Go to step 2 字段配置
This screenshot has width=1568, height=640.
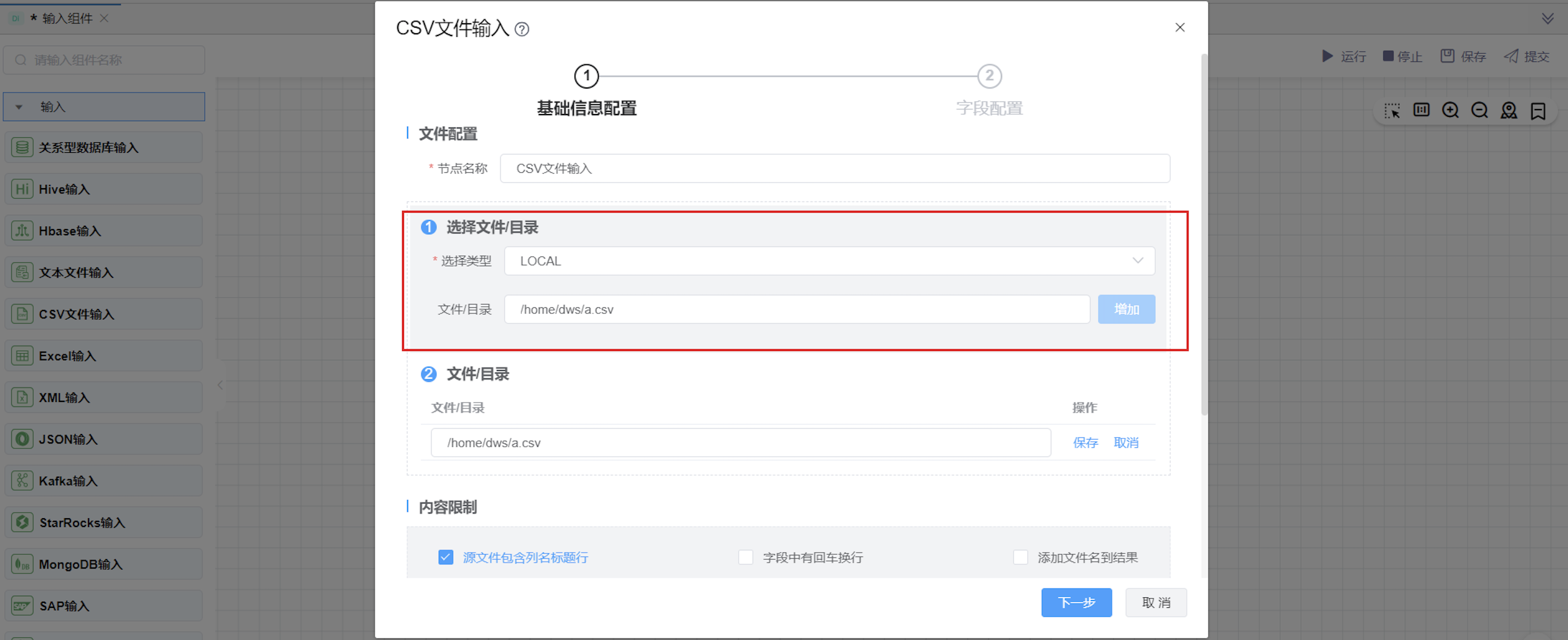(x=989, y=76)
